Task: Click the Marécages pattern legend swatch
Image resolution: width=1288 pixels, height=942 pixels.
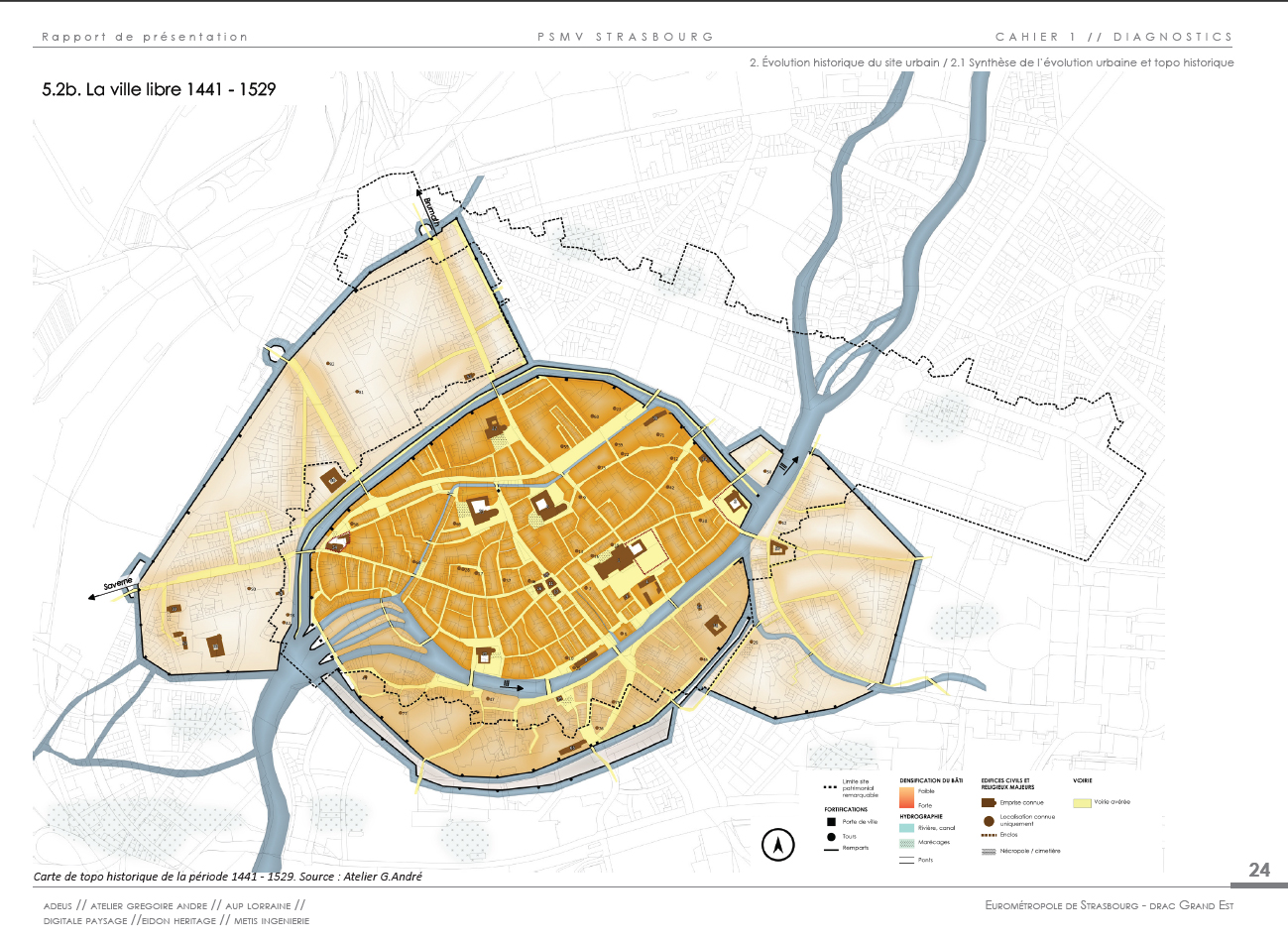Action: coord(906,843)
